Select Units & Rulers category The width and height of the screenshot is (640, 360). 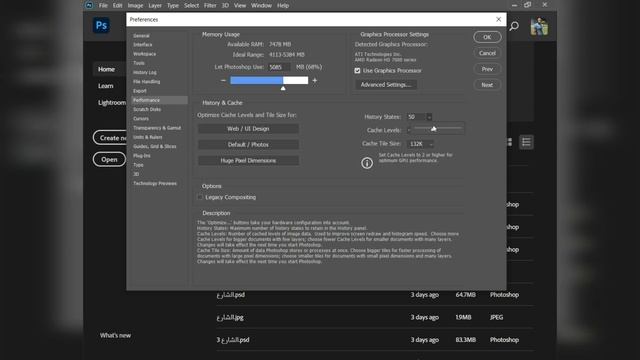point(147,137)
